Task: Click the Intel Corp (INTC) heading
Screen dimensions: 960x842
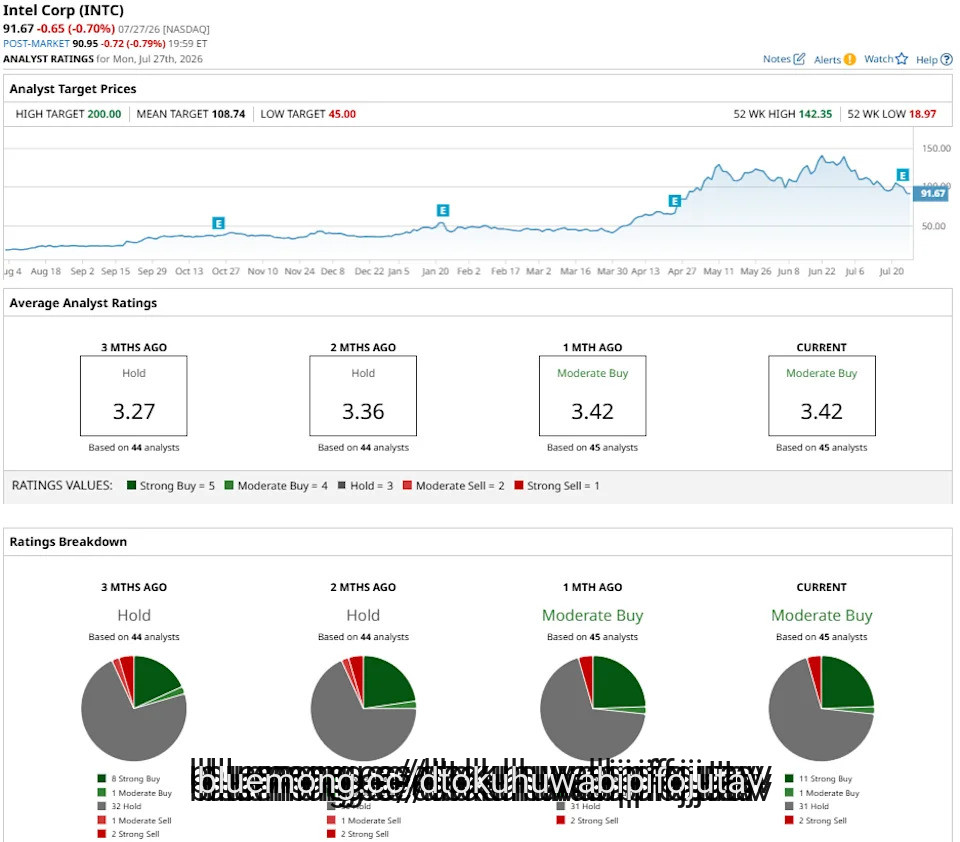Action: (63, 10)
